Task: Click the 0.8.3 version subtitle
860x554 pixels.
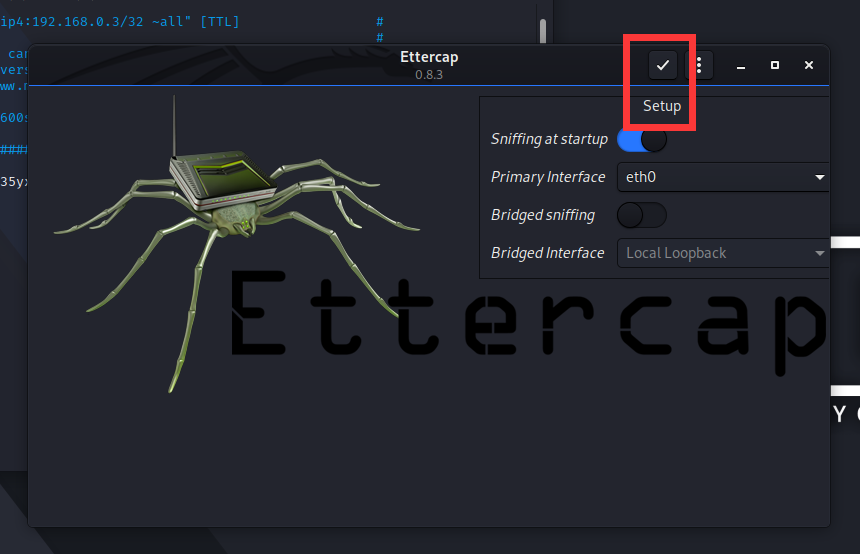Action: tap(429, 75)
